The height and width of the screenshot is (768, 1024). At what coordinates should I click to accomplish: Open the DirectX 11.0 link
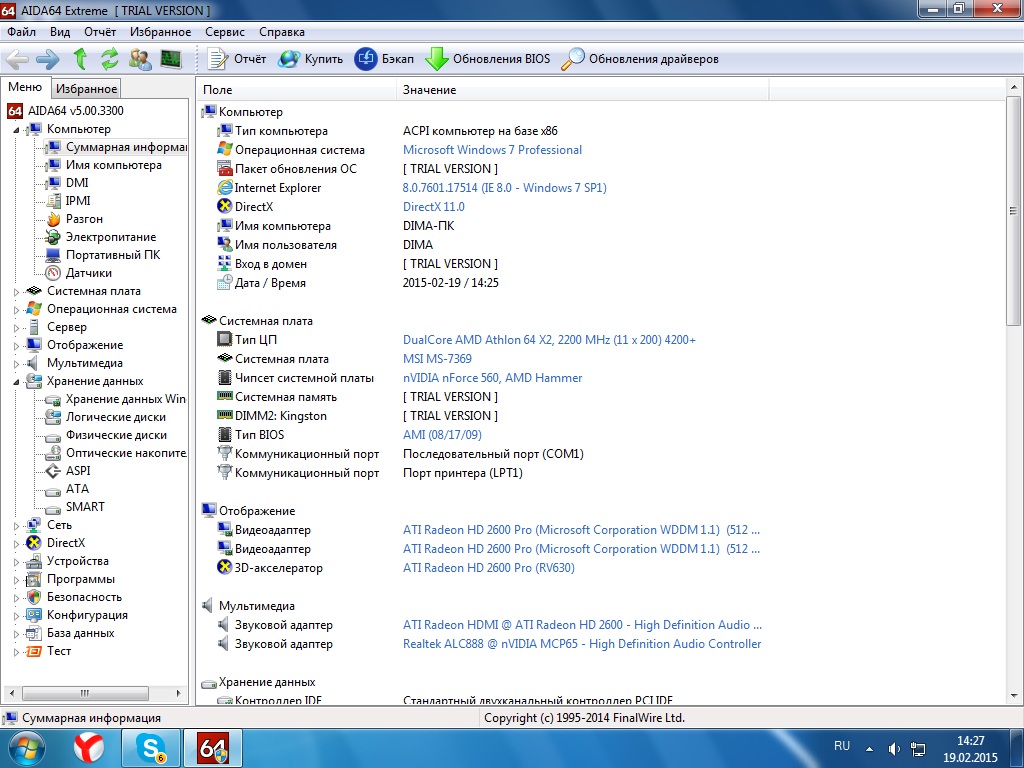pos(434,207)
